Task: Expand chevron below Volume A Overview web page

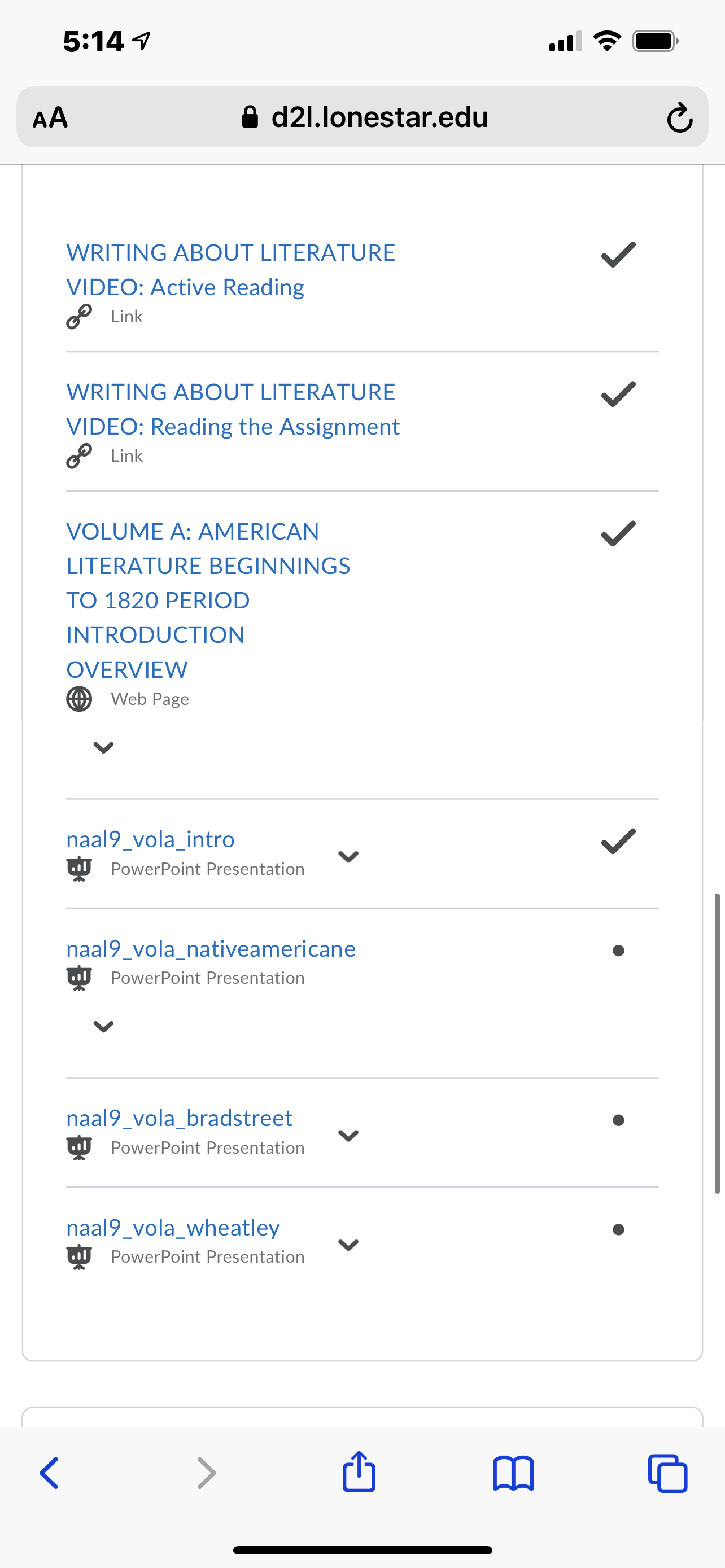Action: coord(103,747)
